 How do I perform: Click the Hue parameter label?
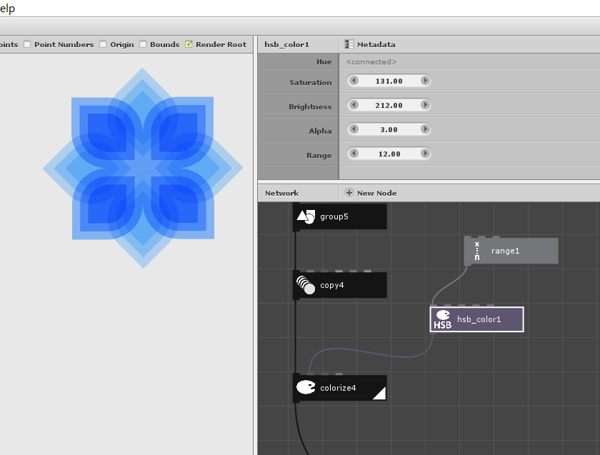click(324, 62)
